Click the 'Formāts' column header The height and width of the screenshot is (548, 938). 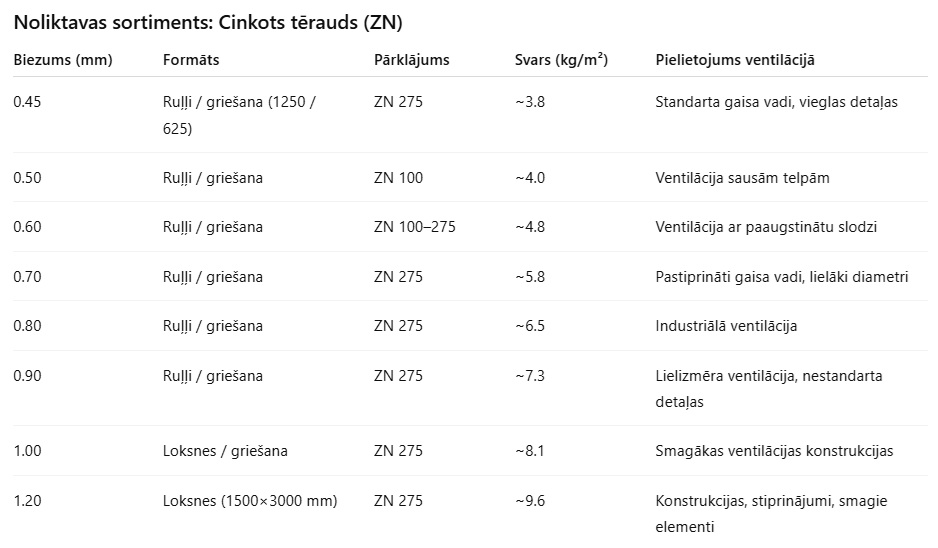191,60
